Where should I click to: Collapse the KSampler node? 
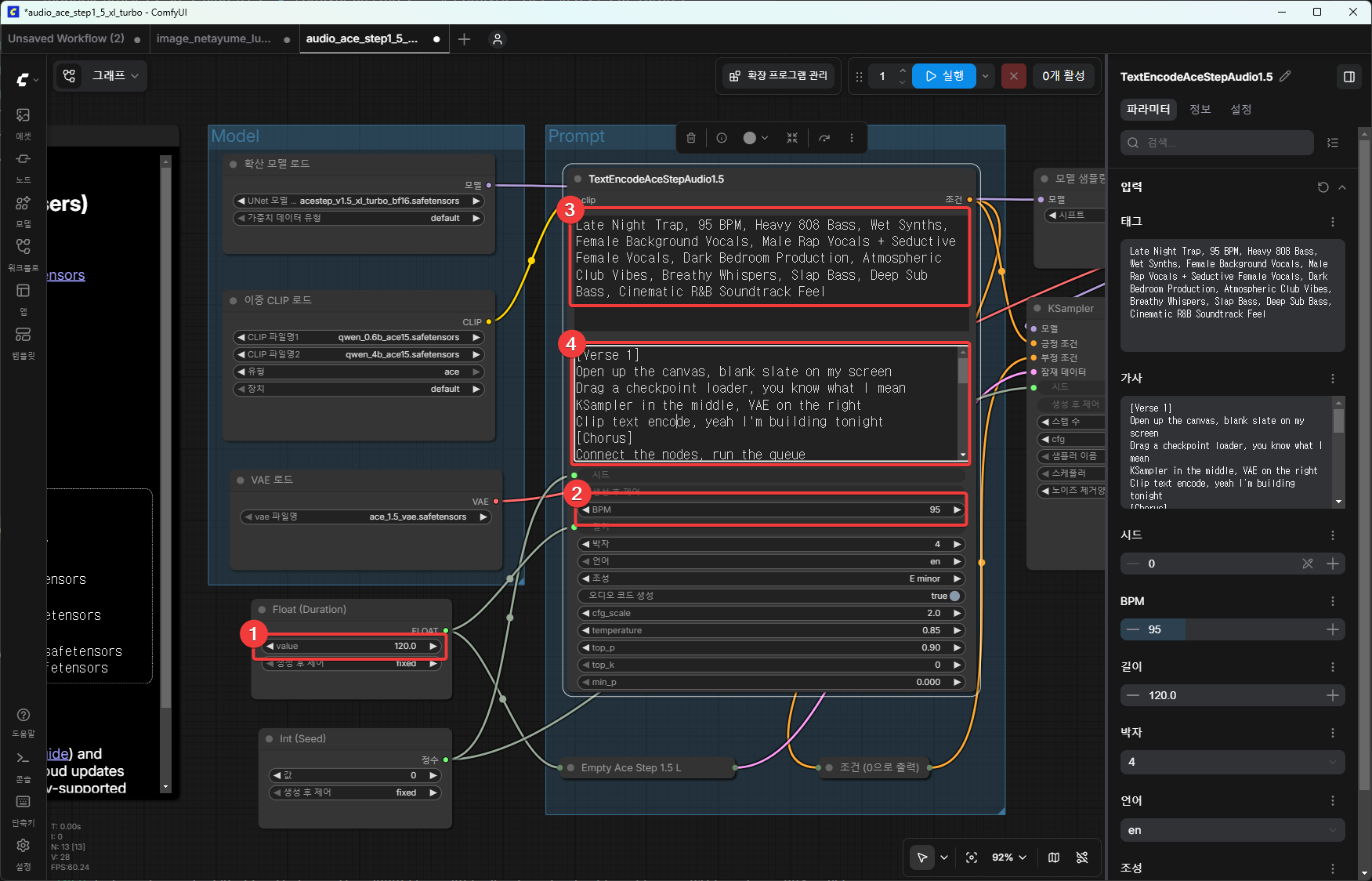[1037, 308]
